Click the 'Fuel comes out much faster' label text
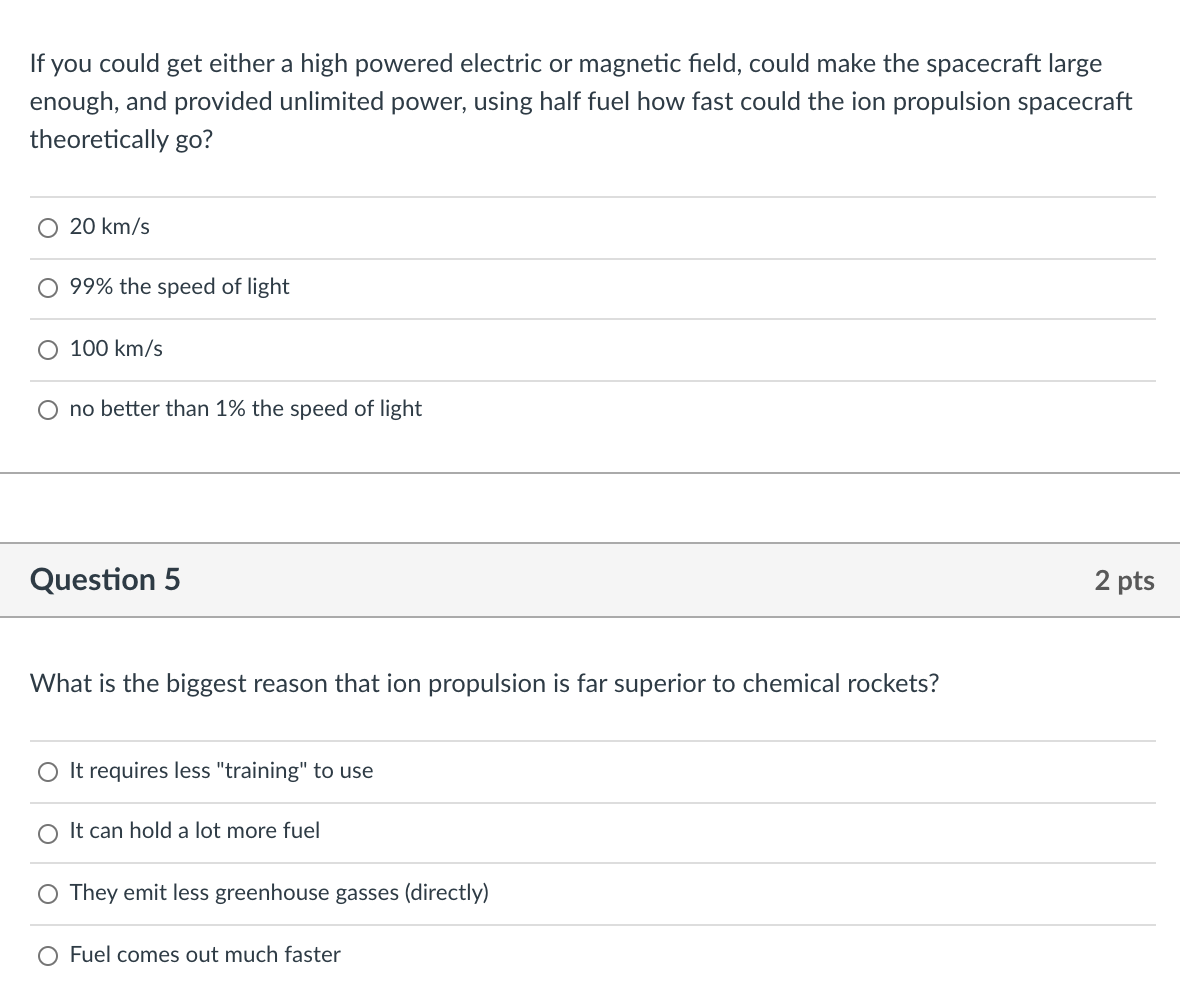 (x=205, y=955)
